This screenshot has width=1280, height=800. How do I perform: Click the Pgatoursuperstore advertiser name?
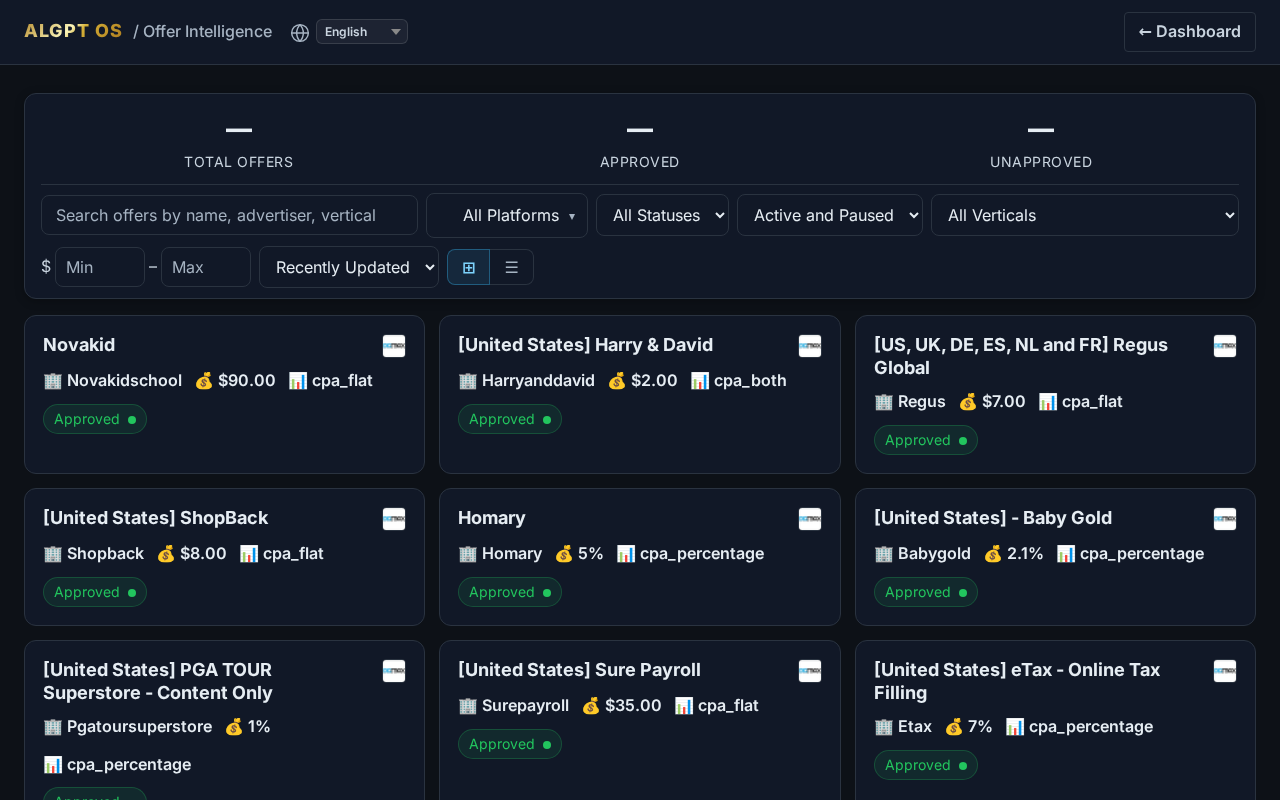[x=139, y=726]
